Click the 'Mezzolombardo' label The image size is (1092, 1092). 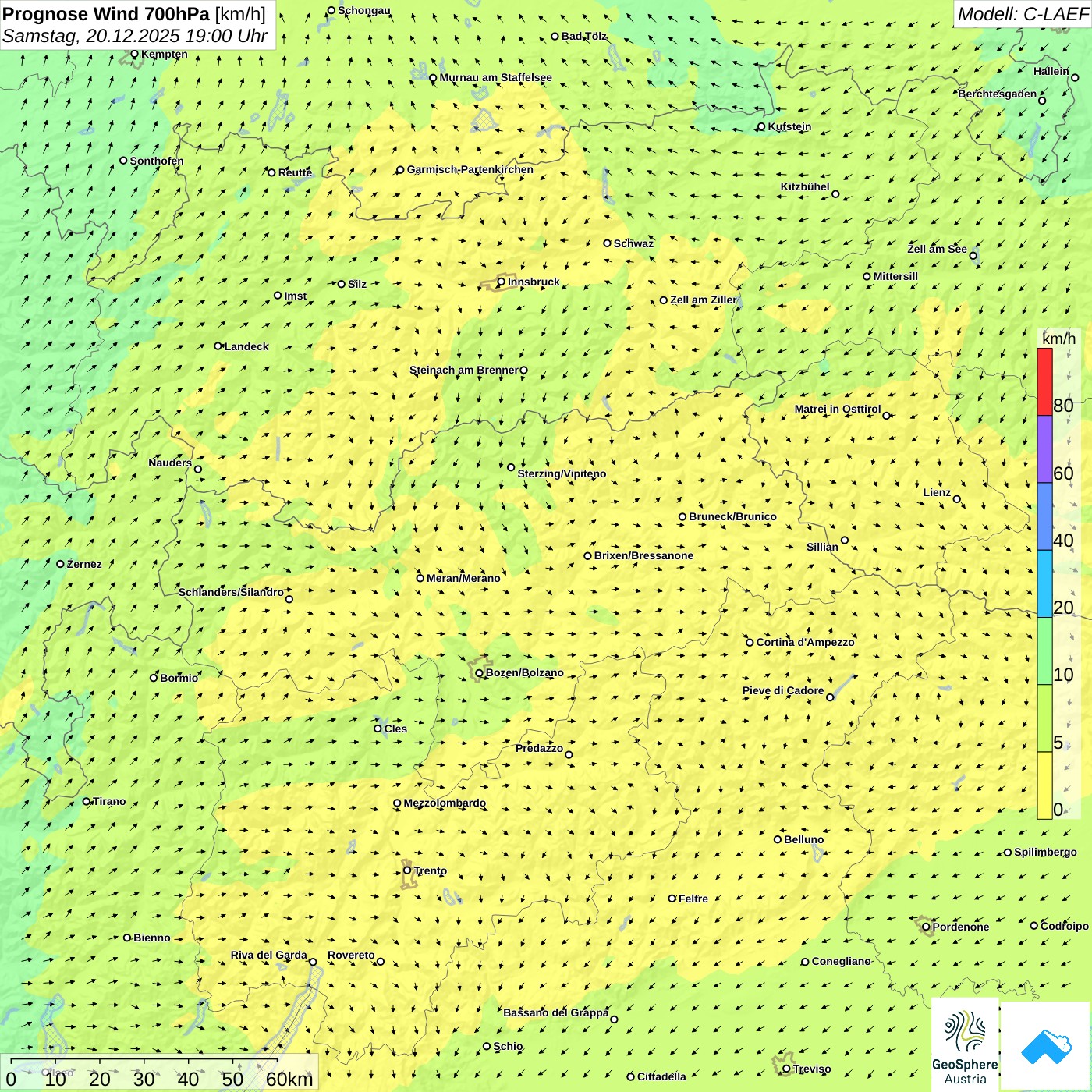click(x=445, y=803)
